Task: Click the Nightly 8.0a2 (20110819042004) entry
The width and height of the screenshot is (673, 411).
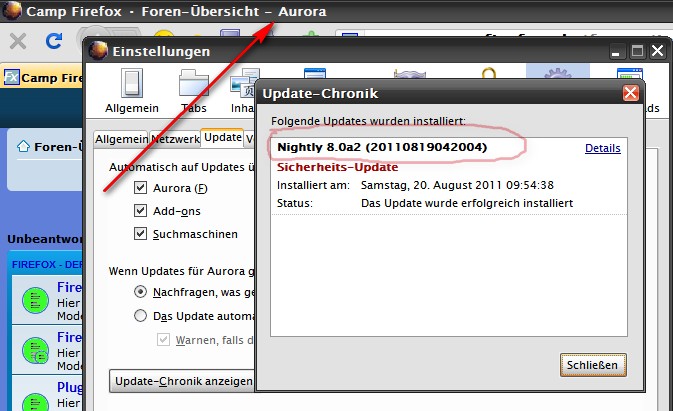Action: [382, 147]
